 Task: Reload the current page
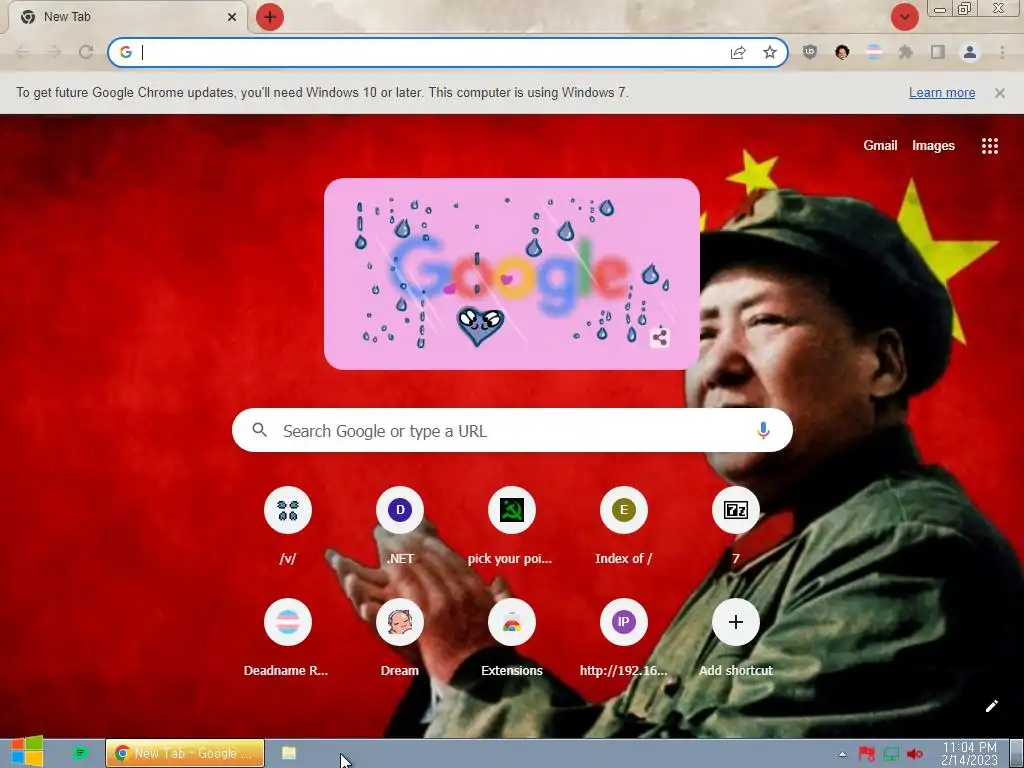click(x=86, y=52)
